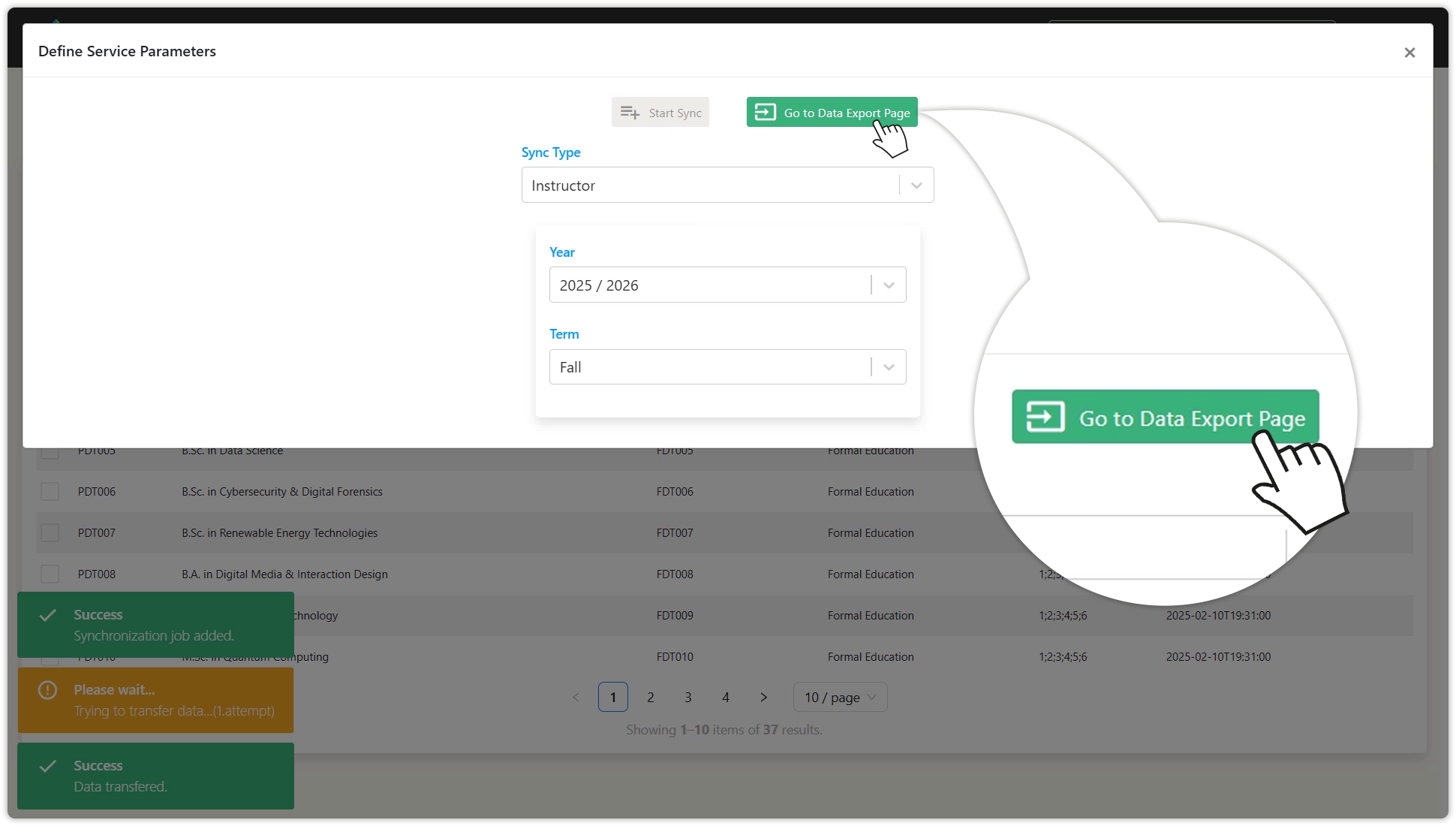Click the checkmark icon on Synchronization job added toast
Screen dimensions: 1456x826
coord(48,615)
